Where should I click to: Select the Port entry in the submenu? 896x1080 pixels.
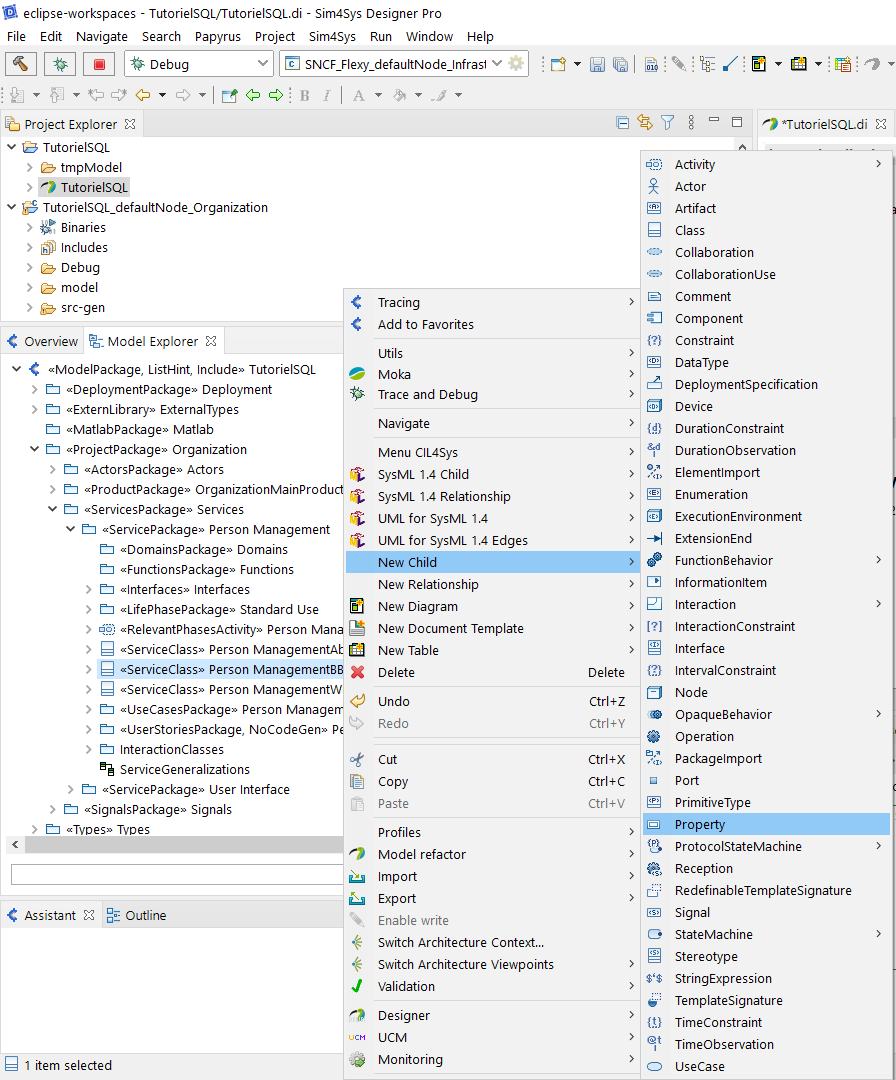tap(767, 780)
